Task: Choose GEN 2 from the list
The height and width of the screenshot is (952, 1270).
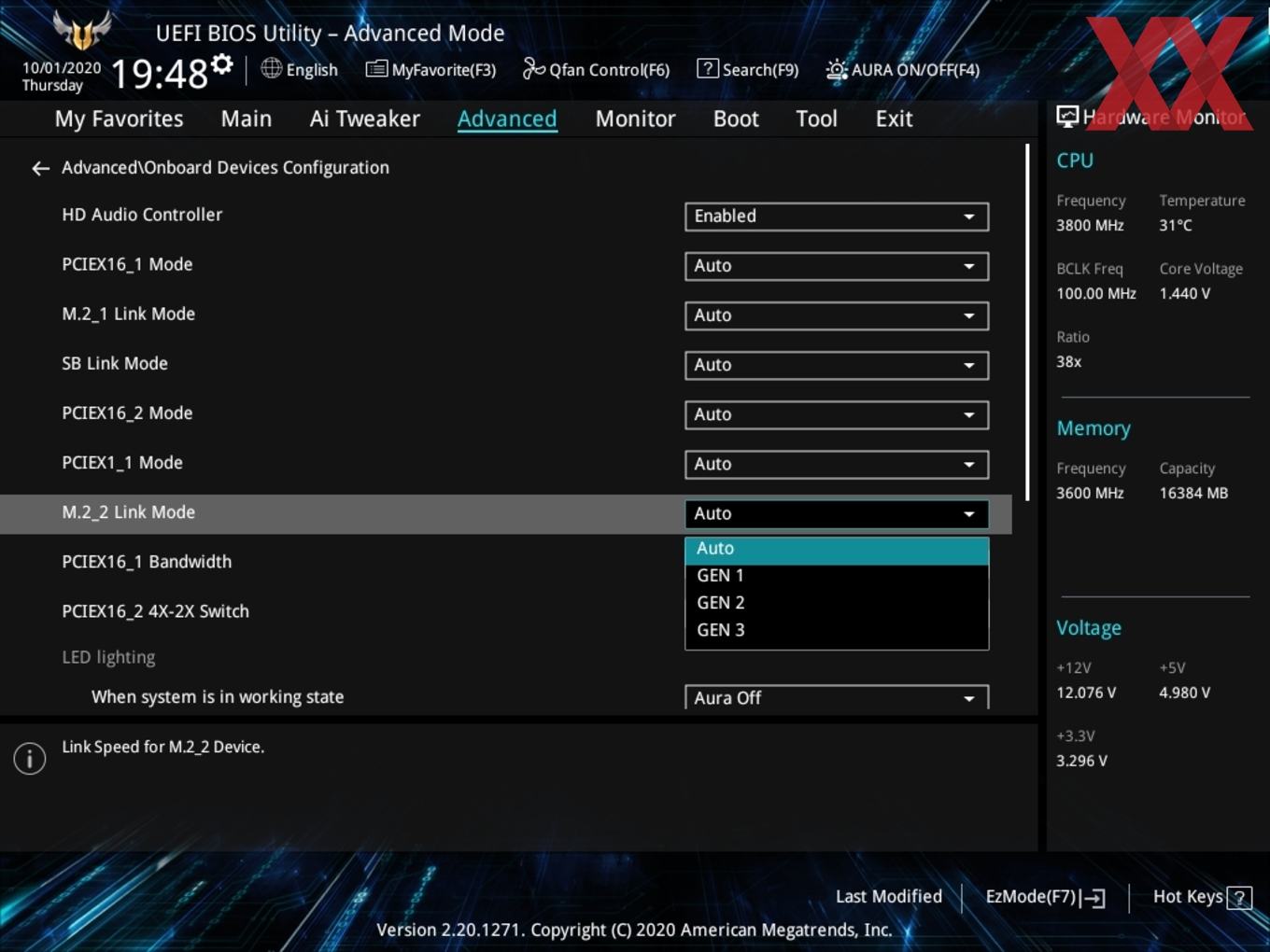Action: 837,603
